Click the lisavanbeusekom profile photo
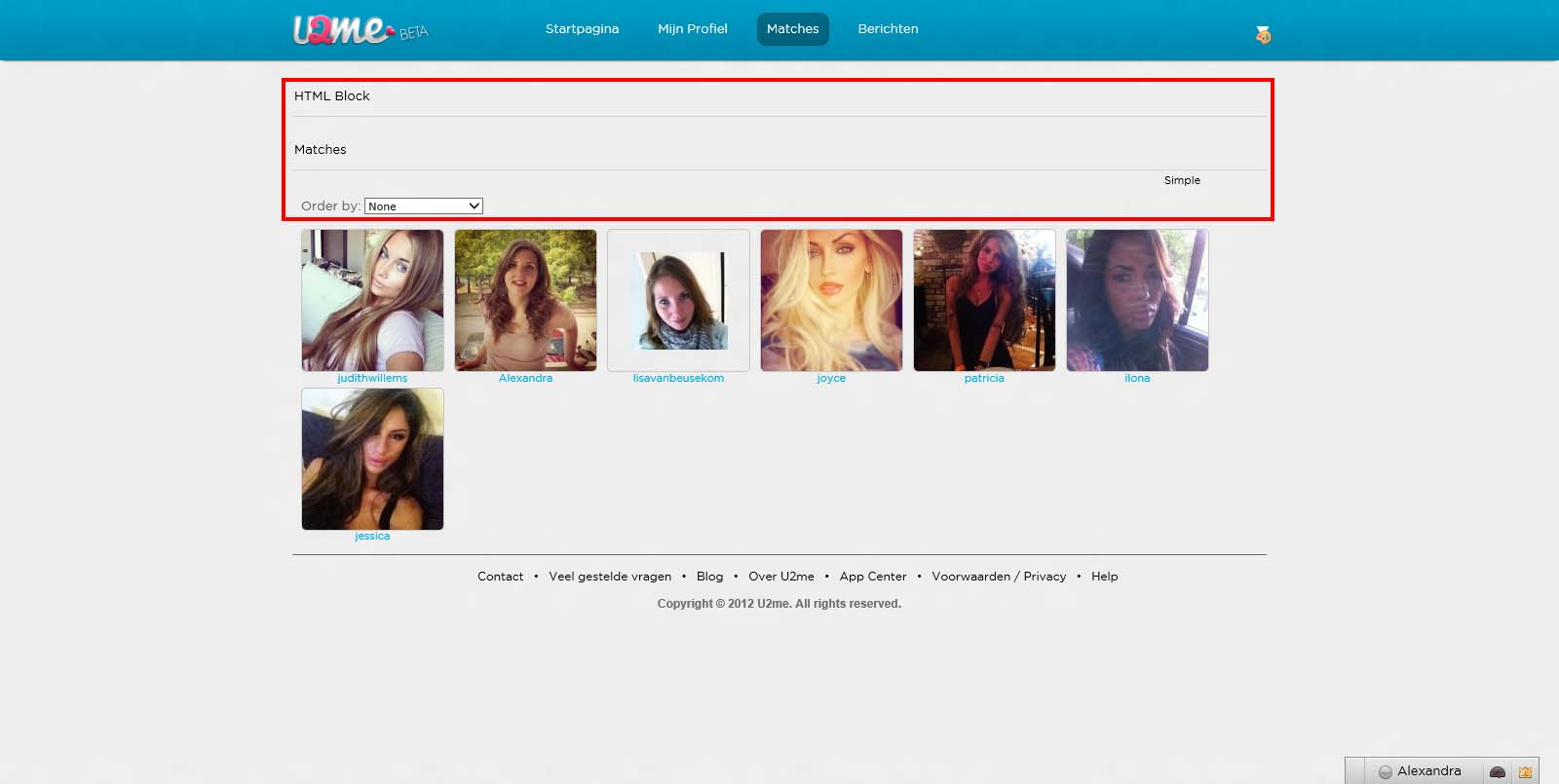Image resolution: width=1559 pixels, height=784 pixels. 678,300
